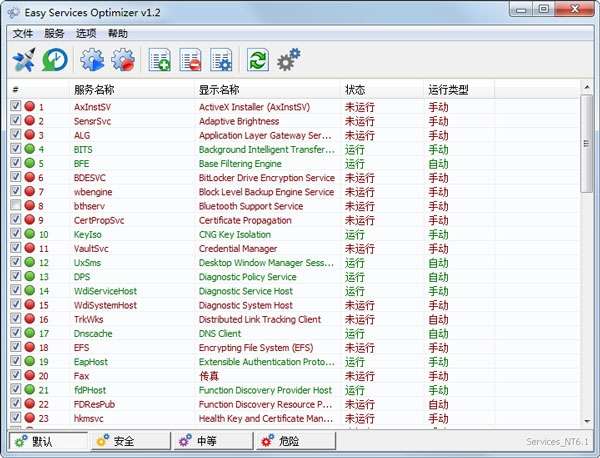Click the scrollbar down arrow

[587, 421]
